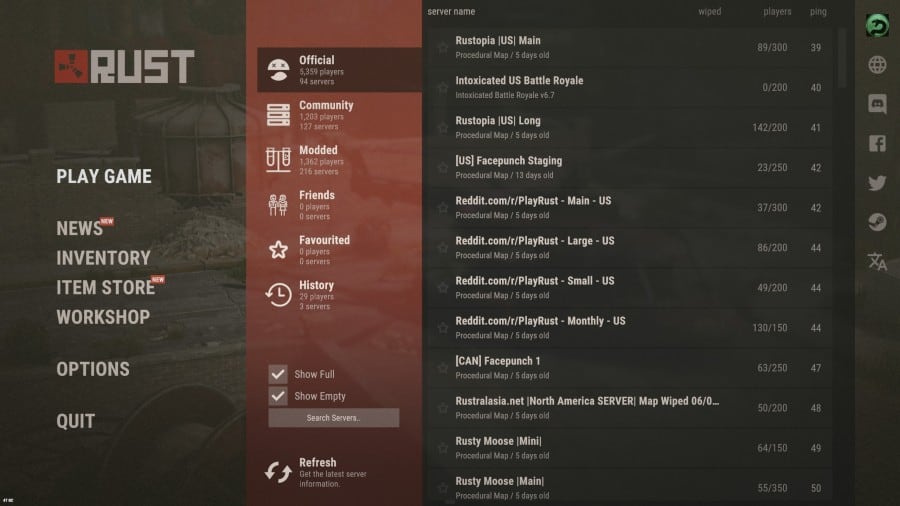Screen dimensions: 900x506
Task: Open the Twitter bird icon
Action: click(877, 183)
